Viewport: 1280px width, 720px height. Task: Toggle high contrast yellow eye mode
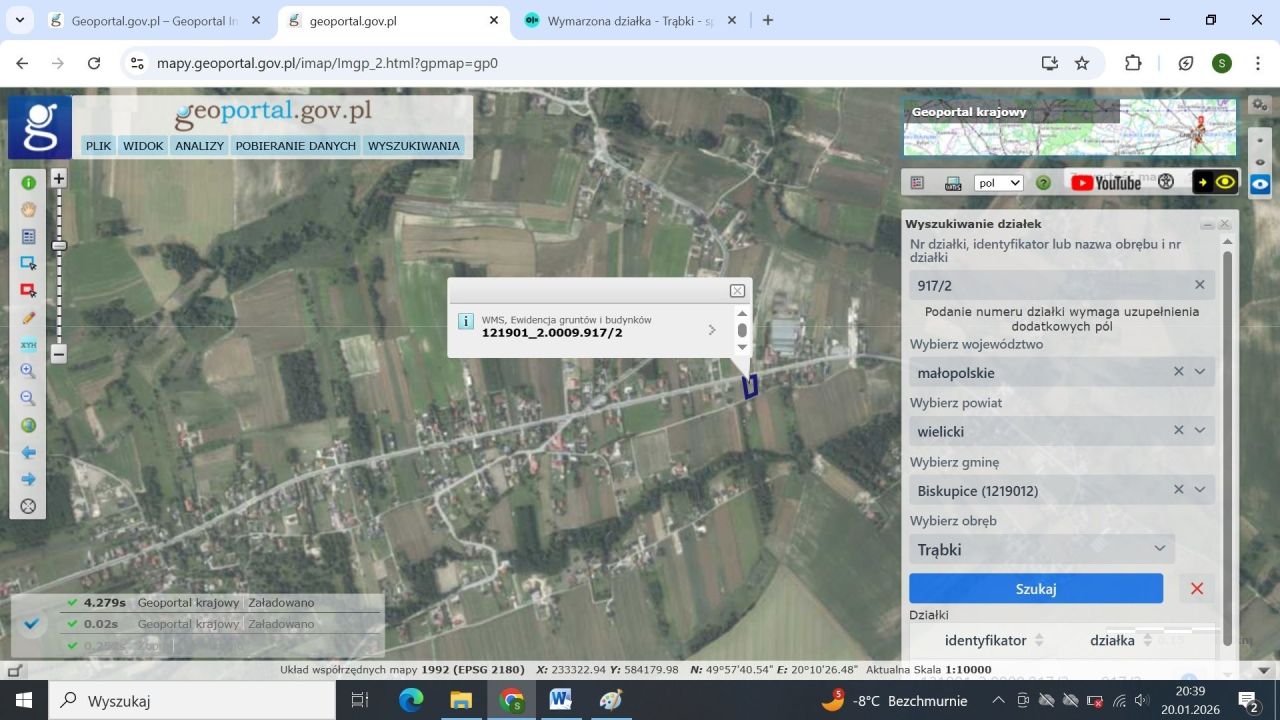click(x=1215, y=182)
